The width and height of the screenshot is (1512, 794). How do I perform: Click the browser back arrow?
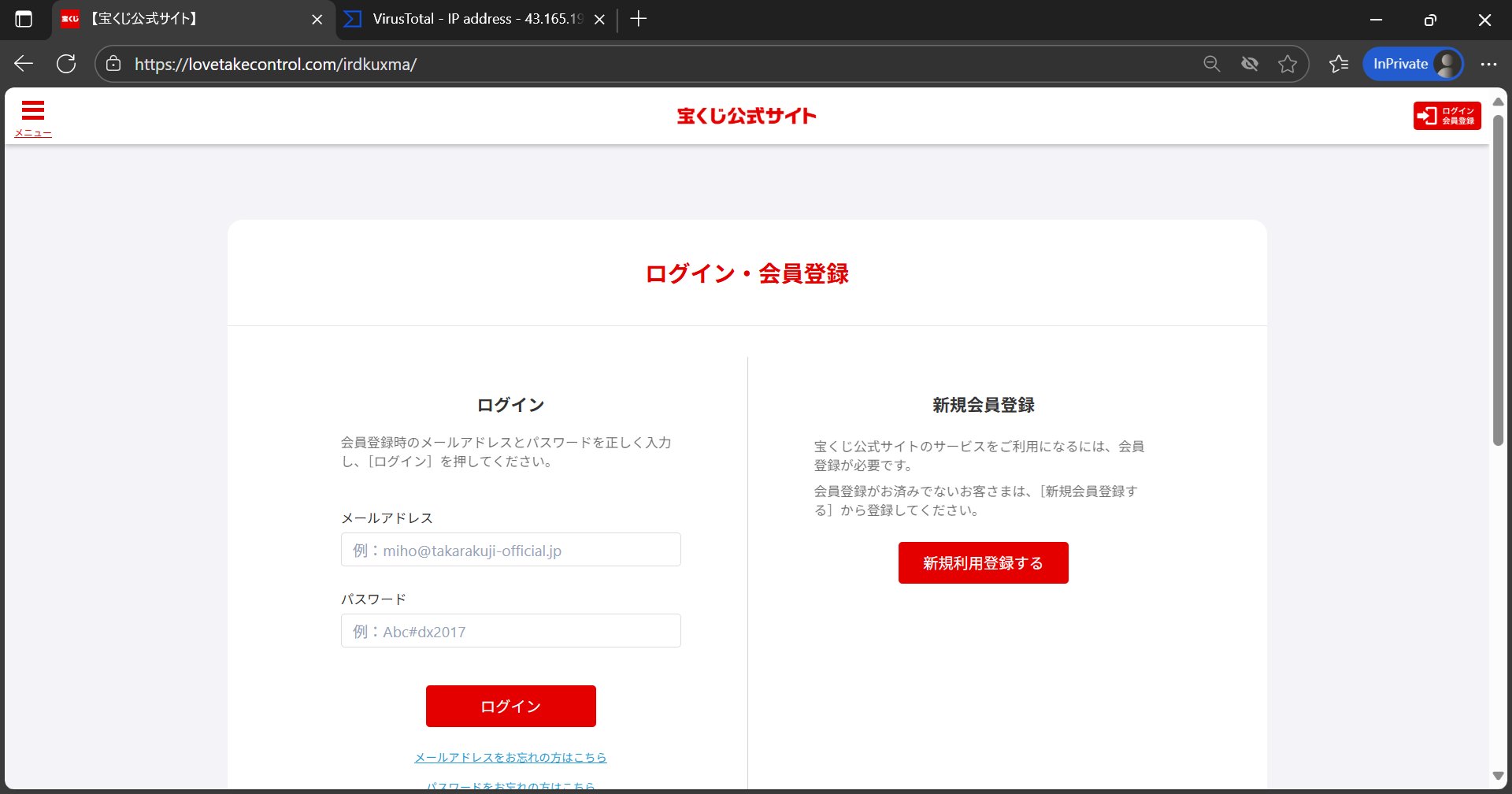(24, 64)
